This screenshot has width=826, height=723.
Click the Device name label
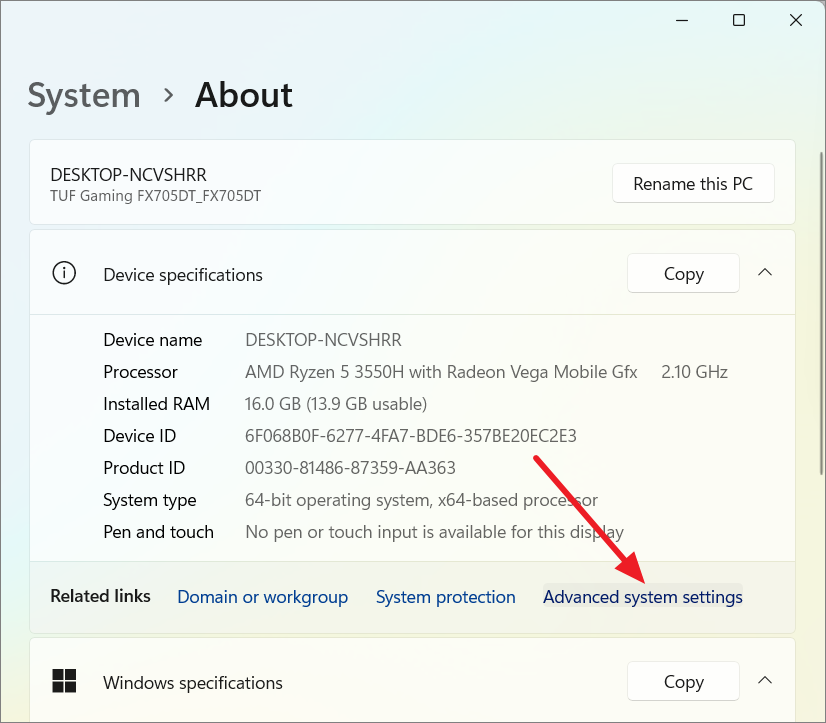pos(152,340)
